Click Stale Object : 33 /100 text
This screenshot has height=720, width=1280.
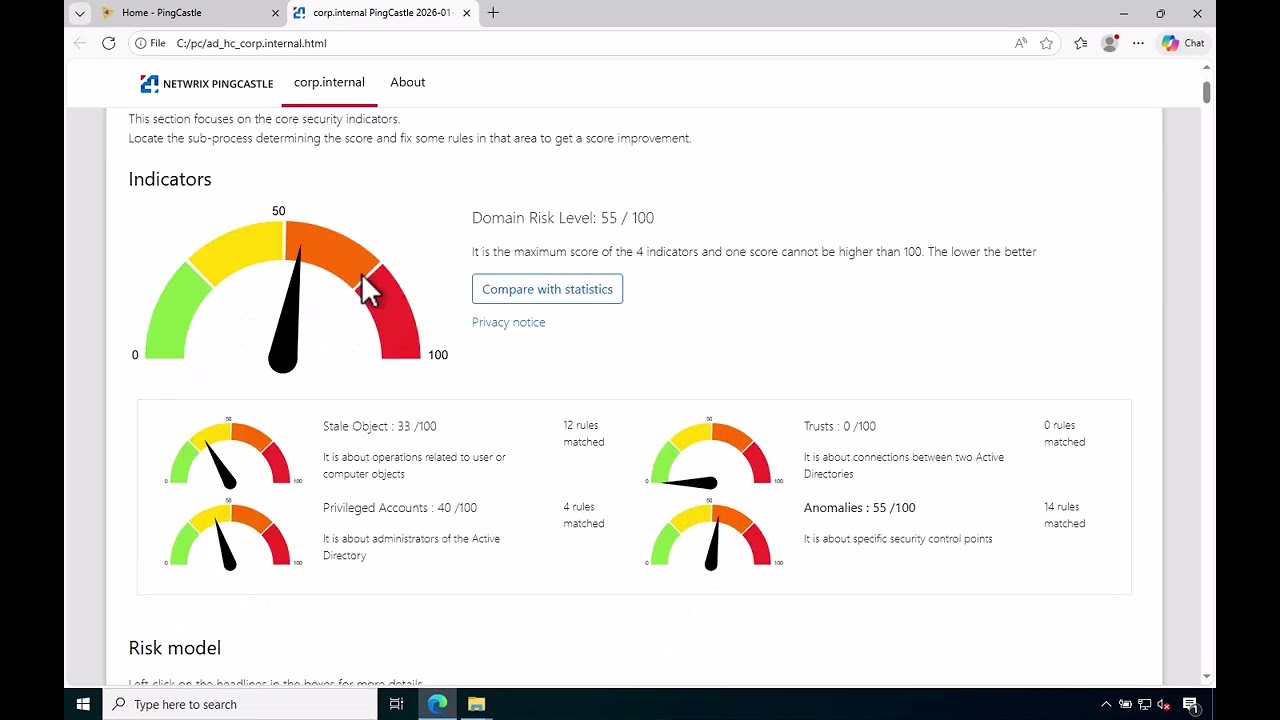[x=380, y=426]
